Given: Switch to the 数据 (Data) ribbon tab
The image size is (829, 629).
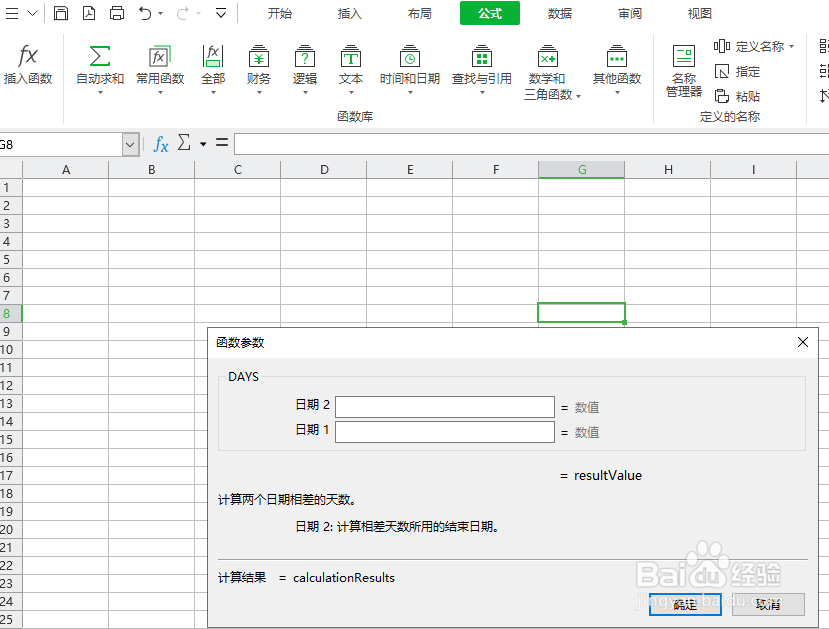Looking at the screenshot, I should (559, 13).
